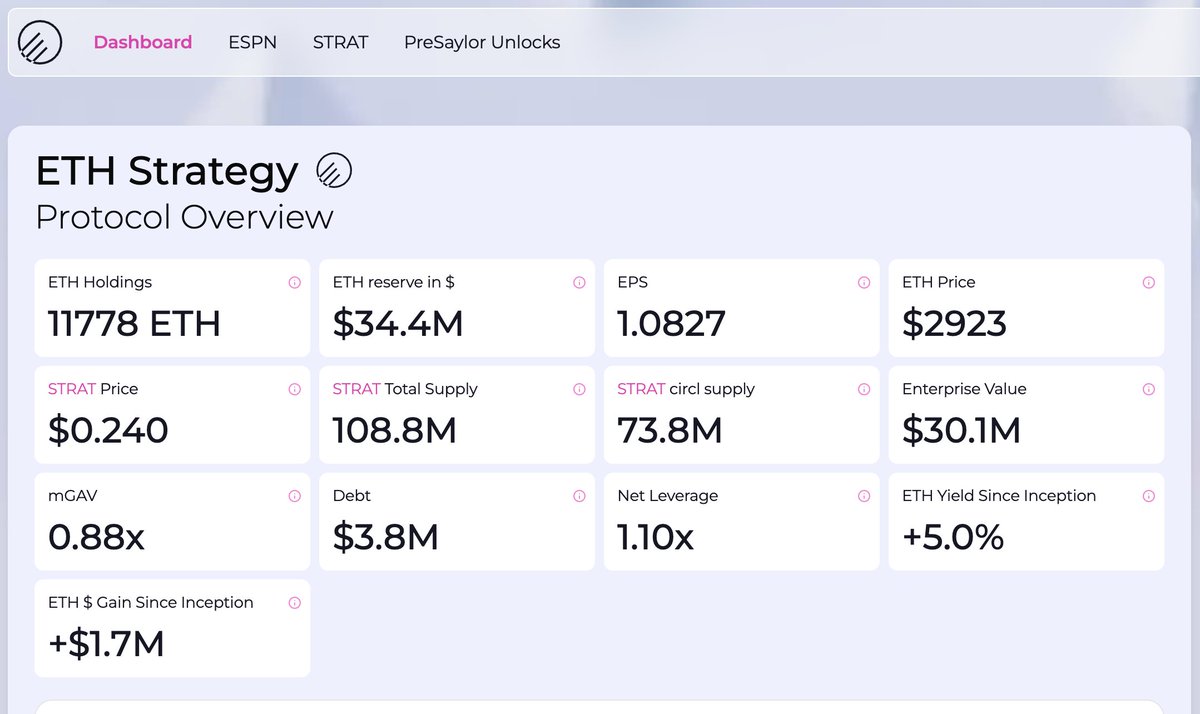This screenshot has width=1200, height=714.
Task: Open the mGAV info icon
Action: click(x=294, y=496)
